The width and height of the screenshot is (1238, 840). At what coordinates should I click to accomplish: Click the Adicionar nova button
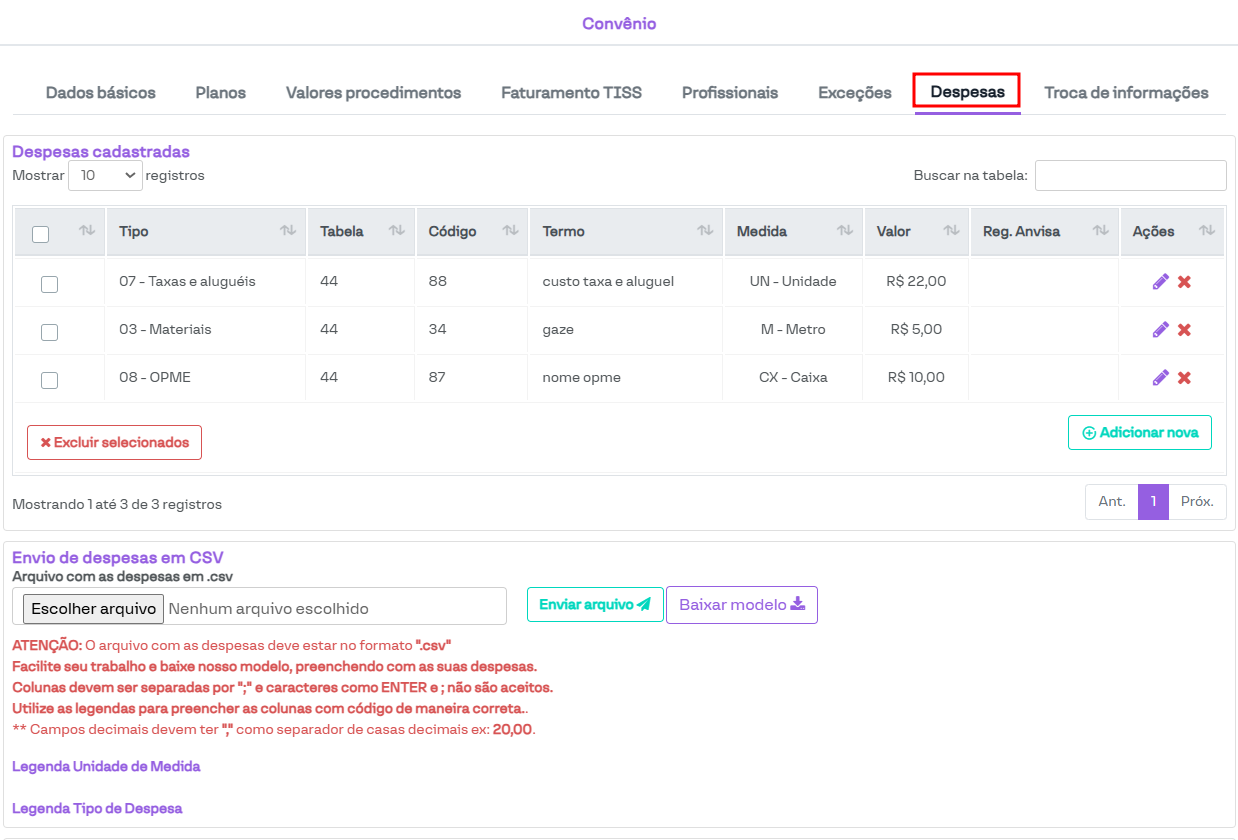point(1139,433)
